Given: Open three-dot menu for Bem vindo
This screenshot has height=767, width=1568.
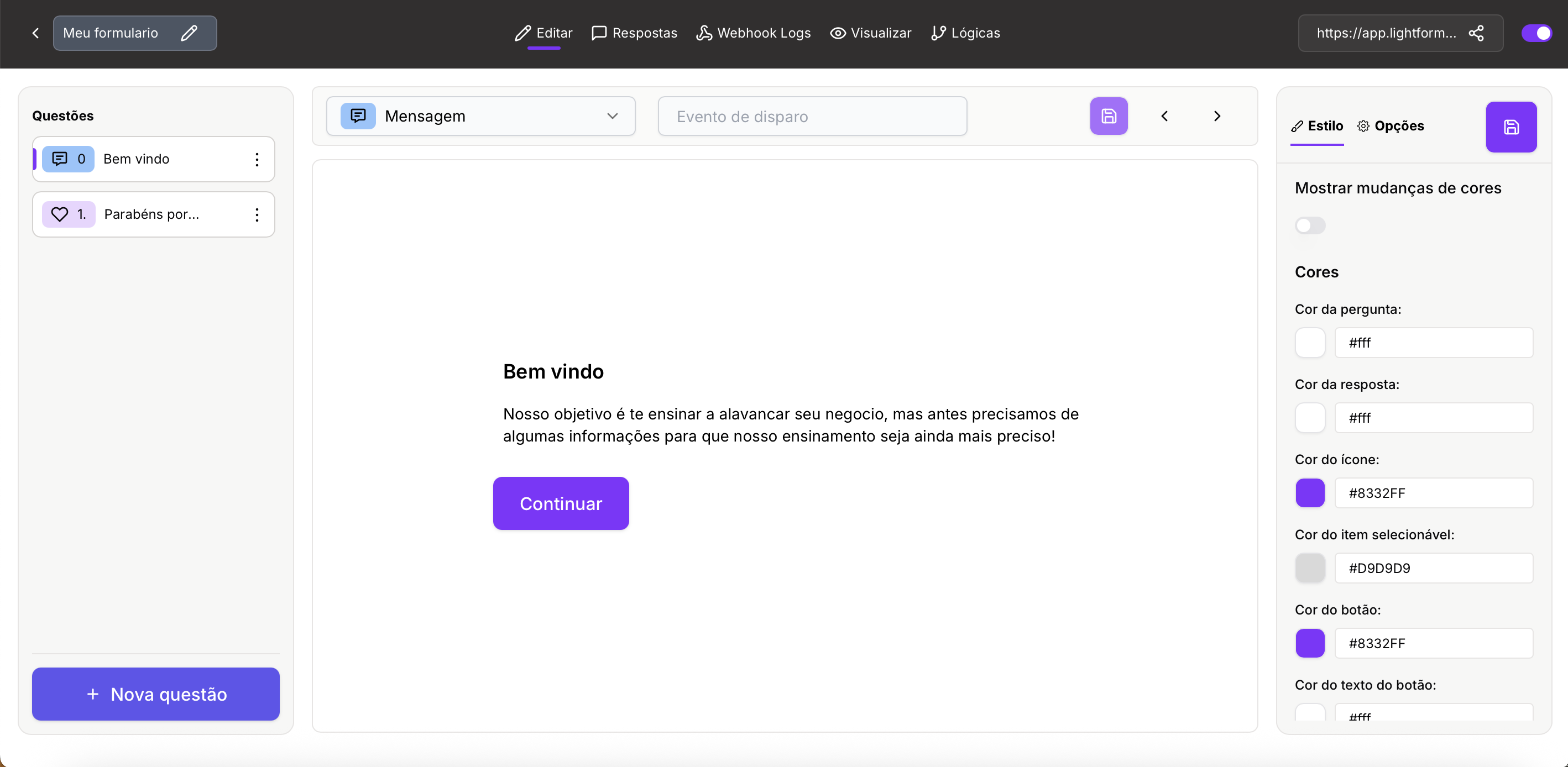Looking at the screenshot, I should click(x=257, y=159).
